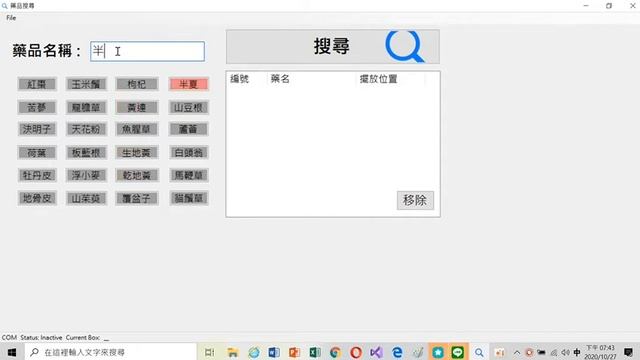
Task: Click the teal star app taskbar icon
Action: click(438, 352)
